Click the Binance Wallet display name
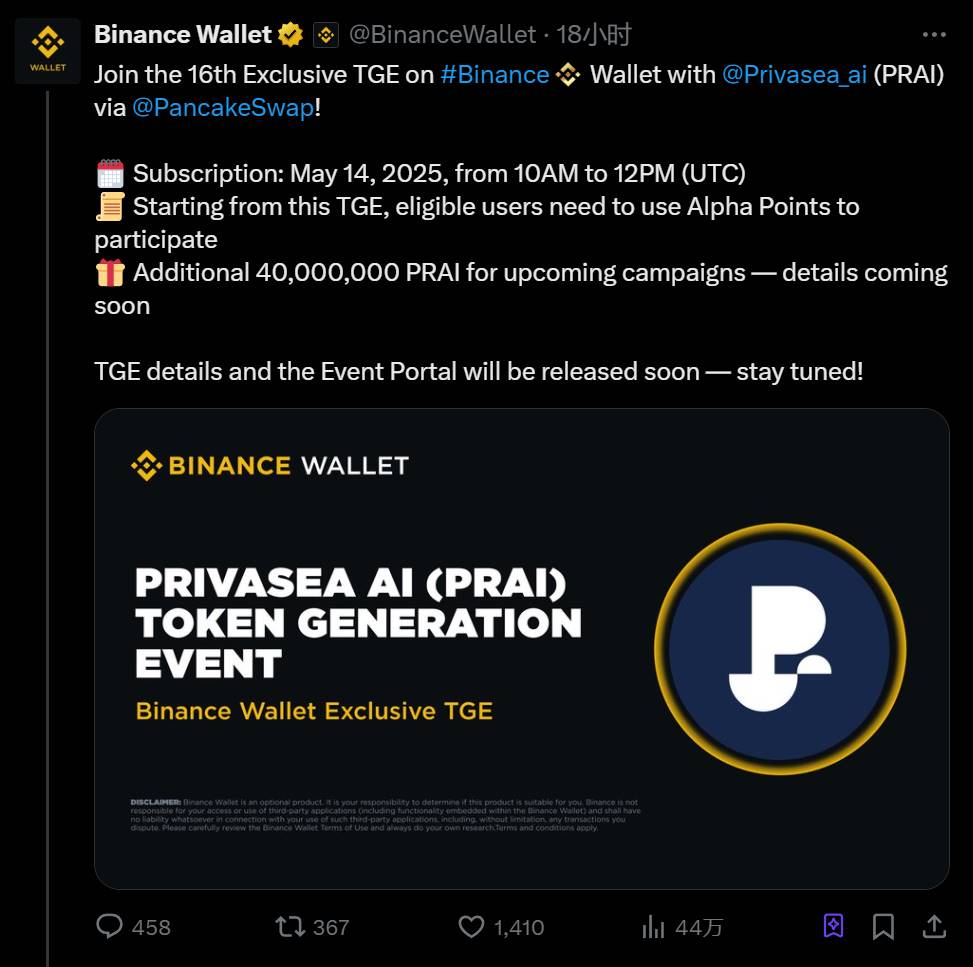This screenshot has height=967, width=973. (x=183, y=35)
